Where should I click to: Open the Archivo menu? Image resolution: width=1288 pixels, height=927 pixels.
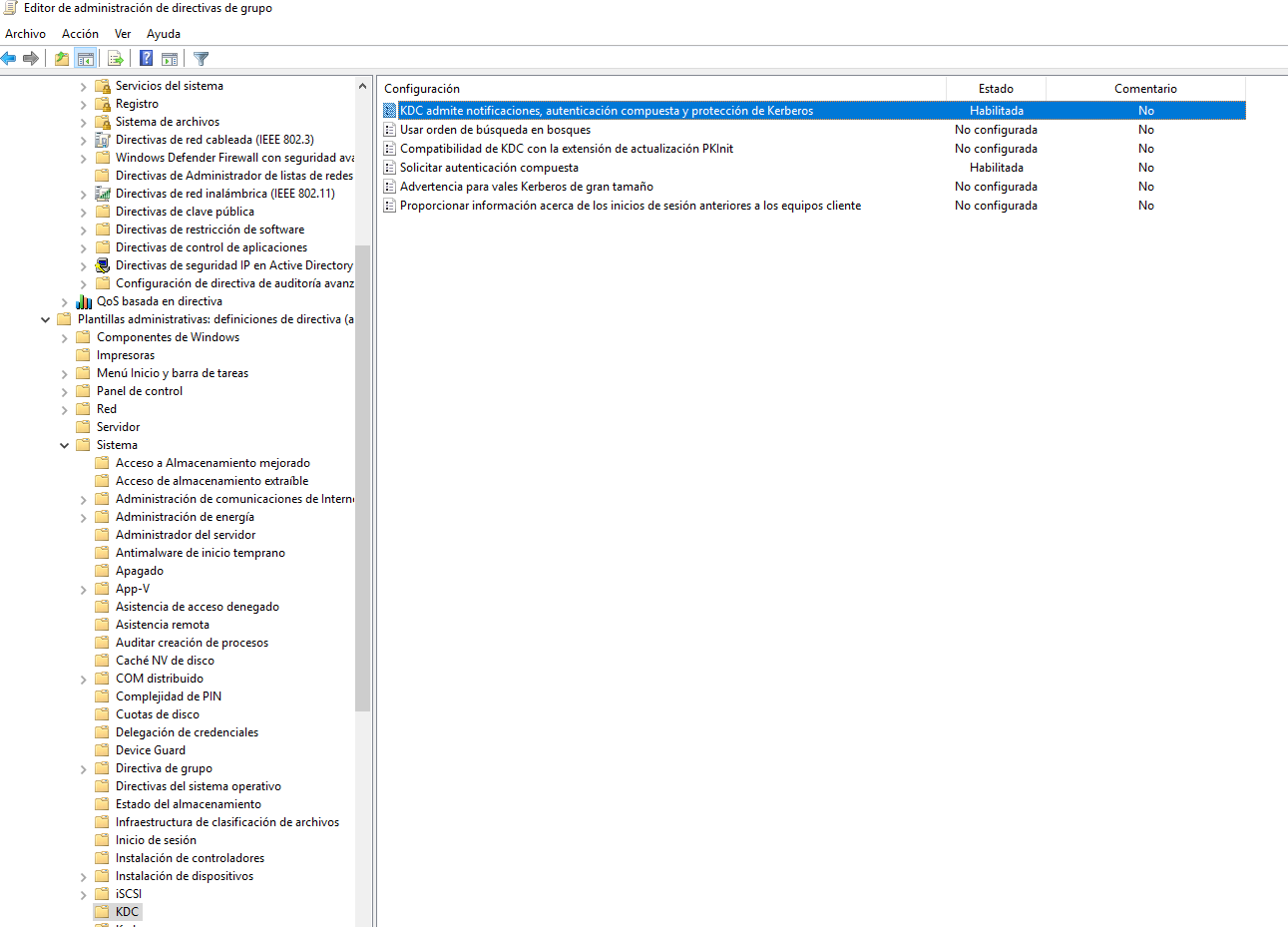(25, 34)
